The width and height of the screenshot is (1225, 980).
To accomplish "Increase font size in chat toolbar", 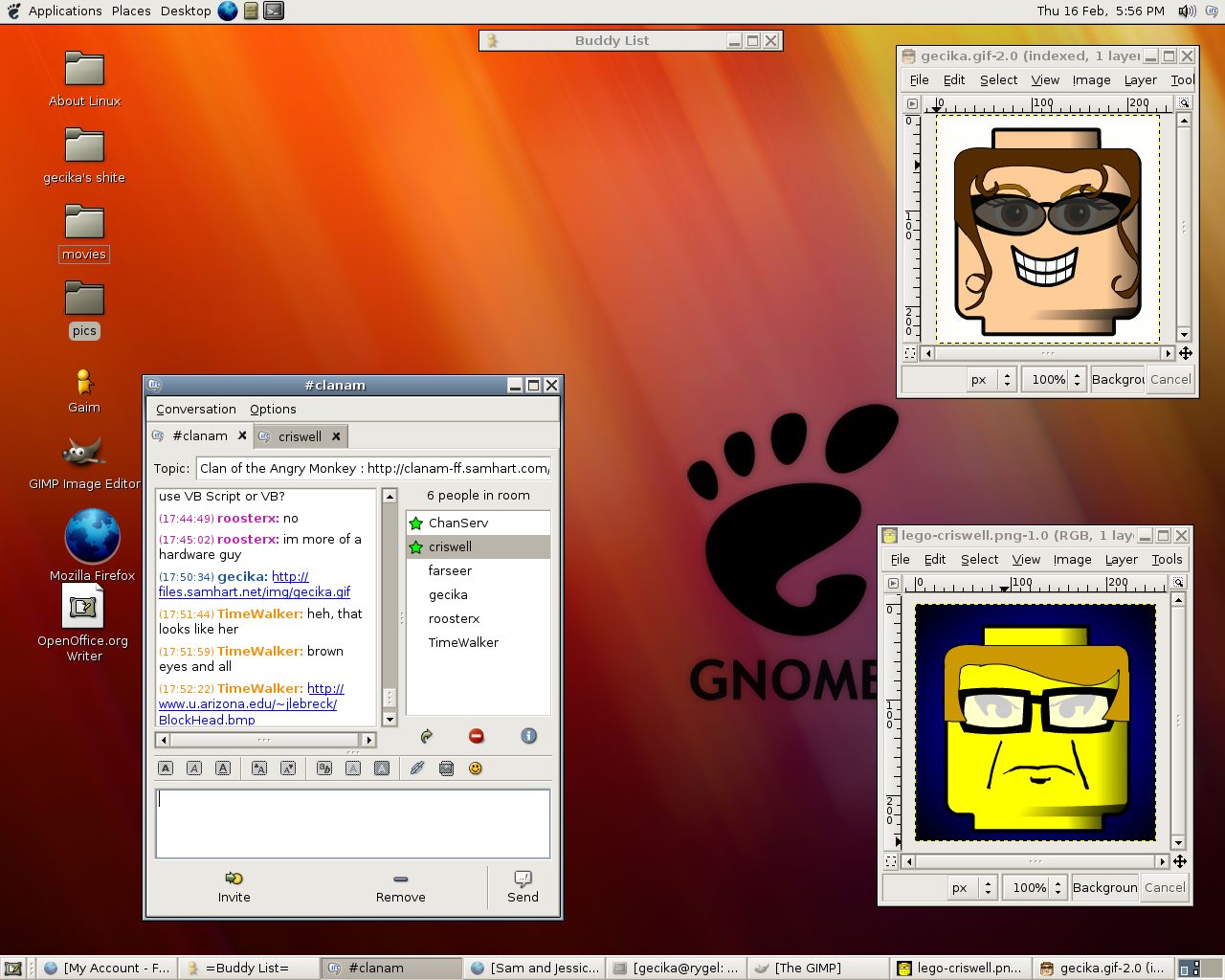I will point(259,768).
